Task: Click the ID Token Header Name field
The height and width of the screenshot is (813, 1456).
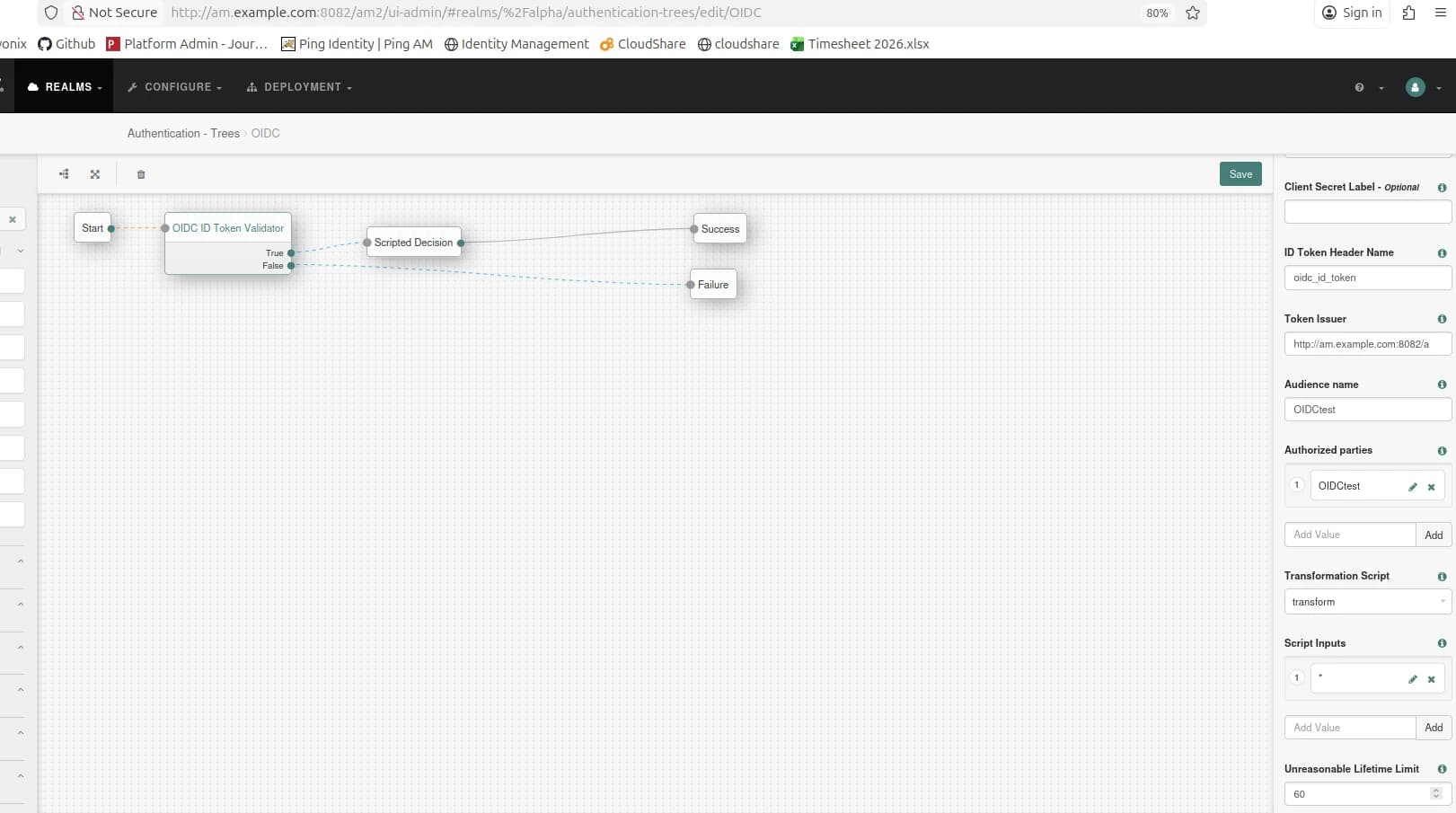Action: [x=1367, y=278]
